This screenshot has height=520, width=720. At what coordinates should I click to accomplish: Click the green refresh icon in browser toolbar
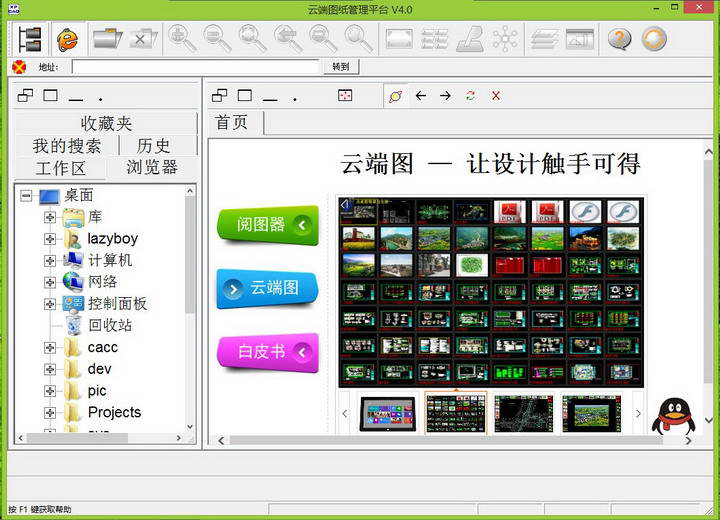(470, 96)
